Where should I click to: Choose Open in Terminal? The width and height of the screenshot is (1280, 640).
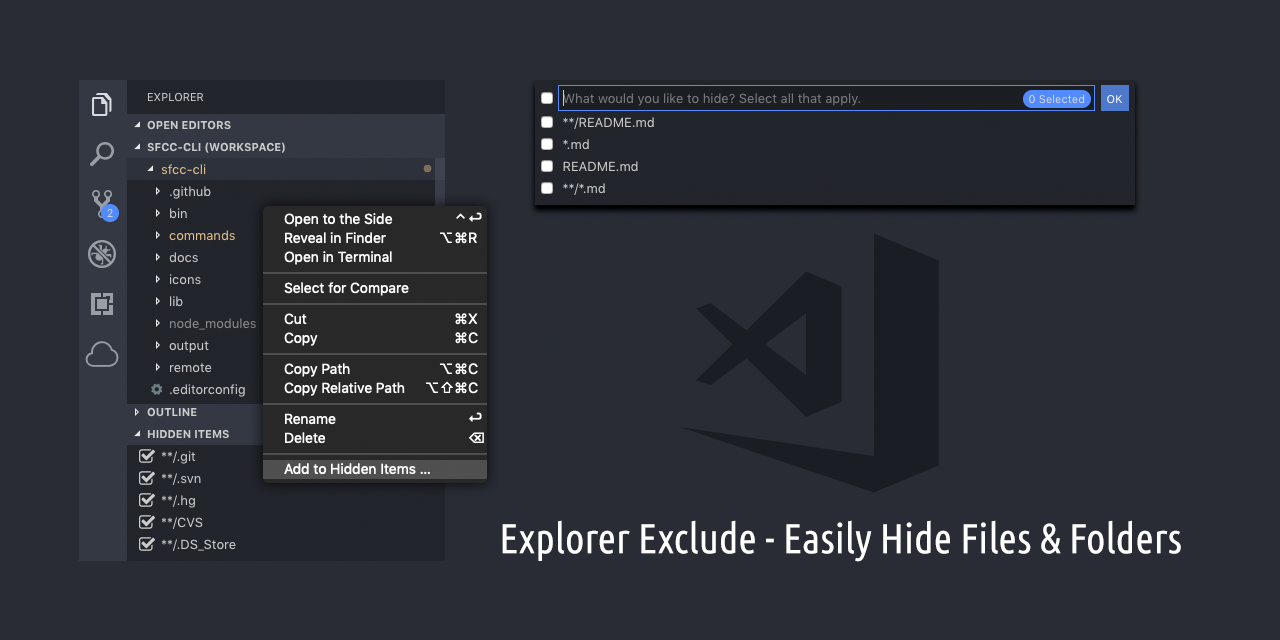coord(375,257)
